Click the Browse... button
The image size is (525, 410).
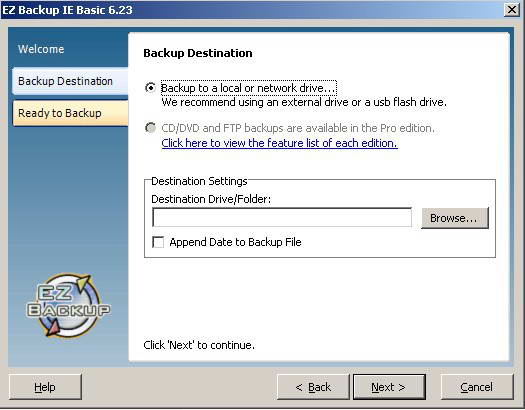(x=455, y=218)
